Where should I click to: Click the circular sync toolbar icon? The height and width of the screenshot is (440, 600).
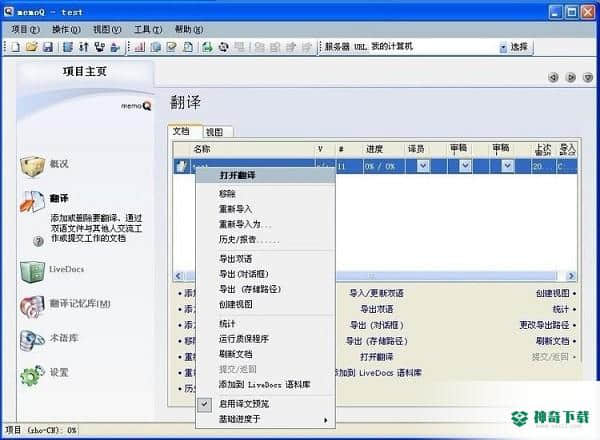click(x=223, y=47)
